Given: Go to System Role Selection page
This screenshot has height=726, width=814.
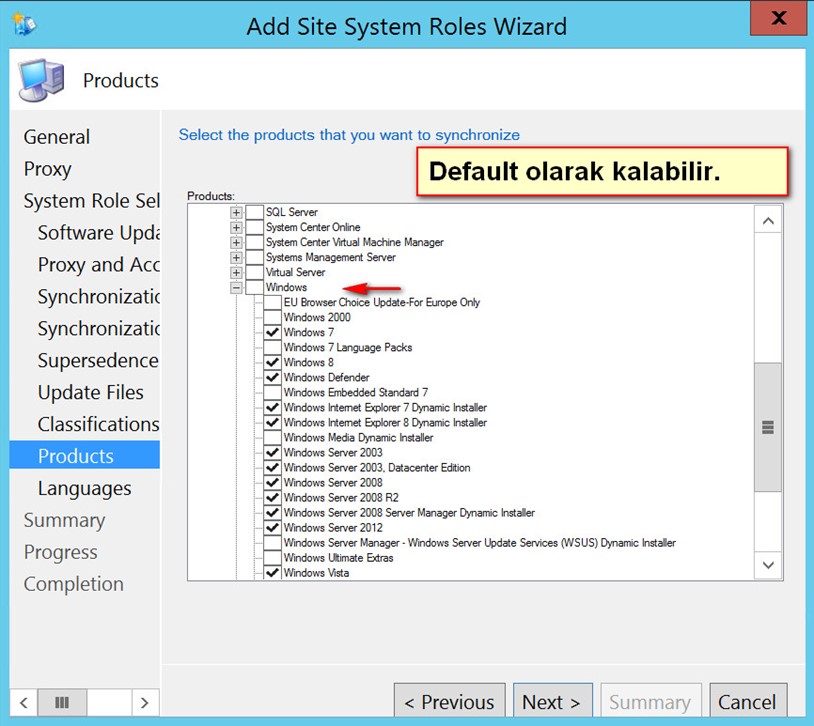Looking at the screenshot, I should pyautogui.click(x=91, y=201).
